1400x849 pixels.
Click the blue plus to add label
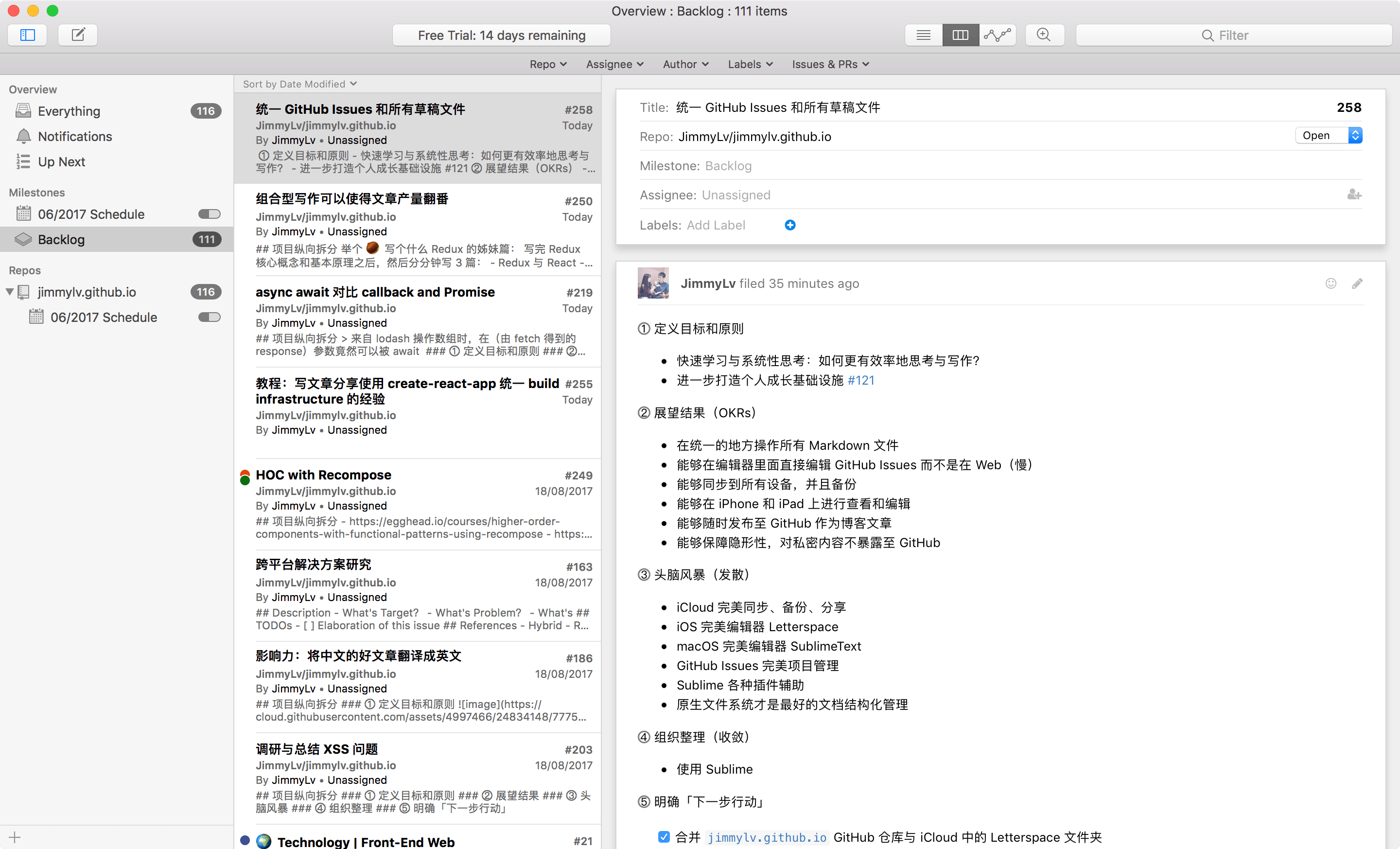pyautogui.click(x=790, y=225)
